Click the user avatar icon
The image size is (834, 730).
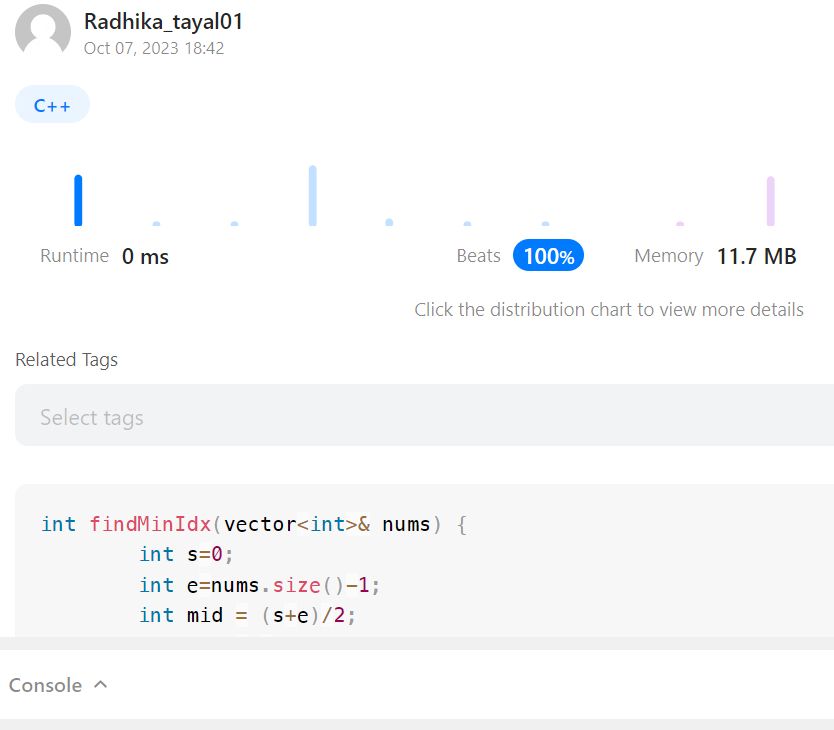tap(43, 32)
